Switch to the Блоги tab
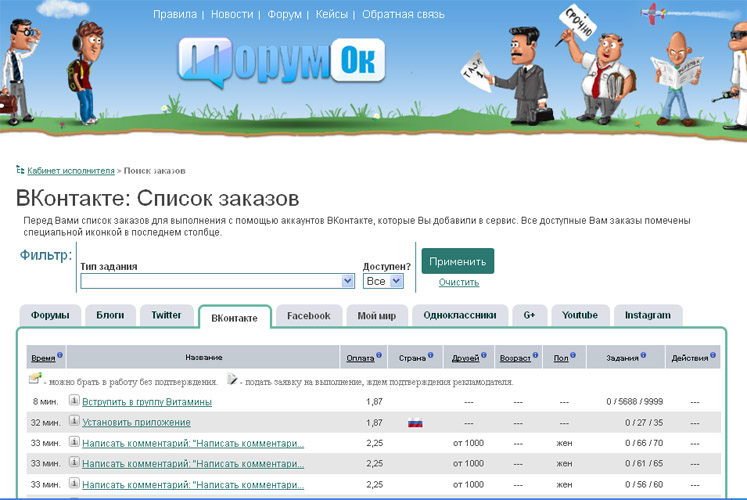The height and width of the screenshot is (500, 747). point(110,315)
